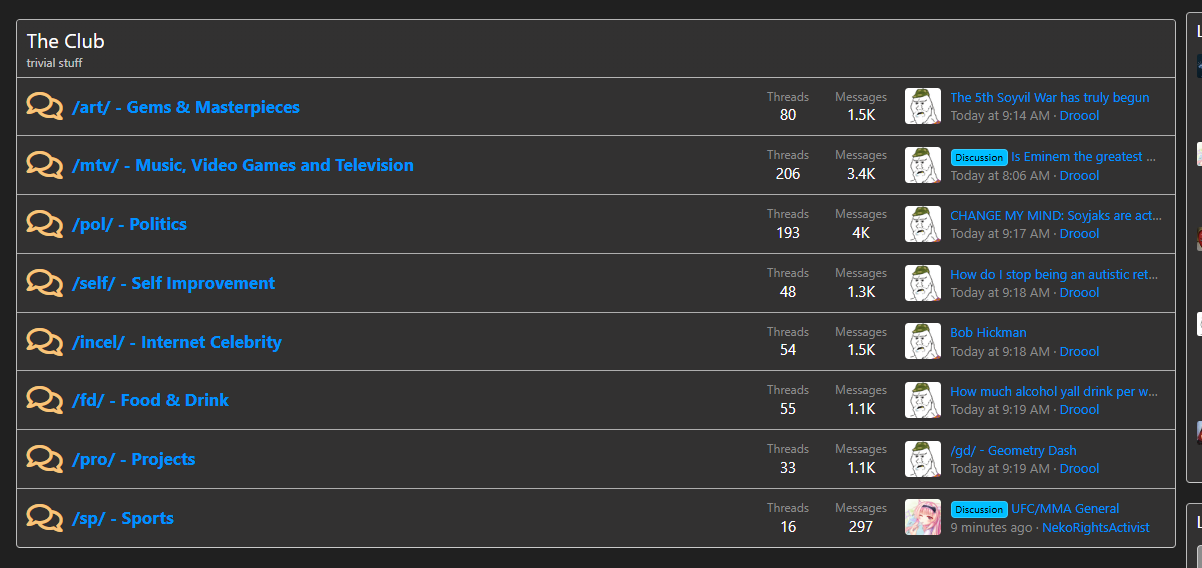Screen dimensions: 1202x568
Task: Click the poster avatar in the /art/ row
Action: pyautogui.click(x=922, y=106)
